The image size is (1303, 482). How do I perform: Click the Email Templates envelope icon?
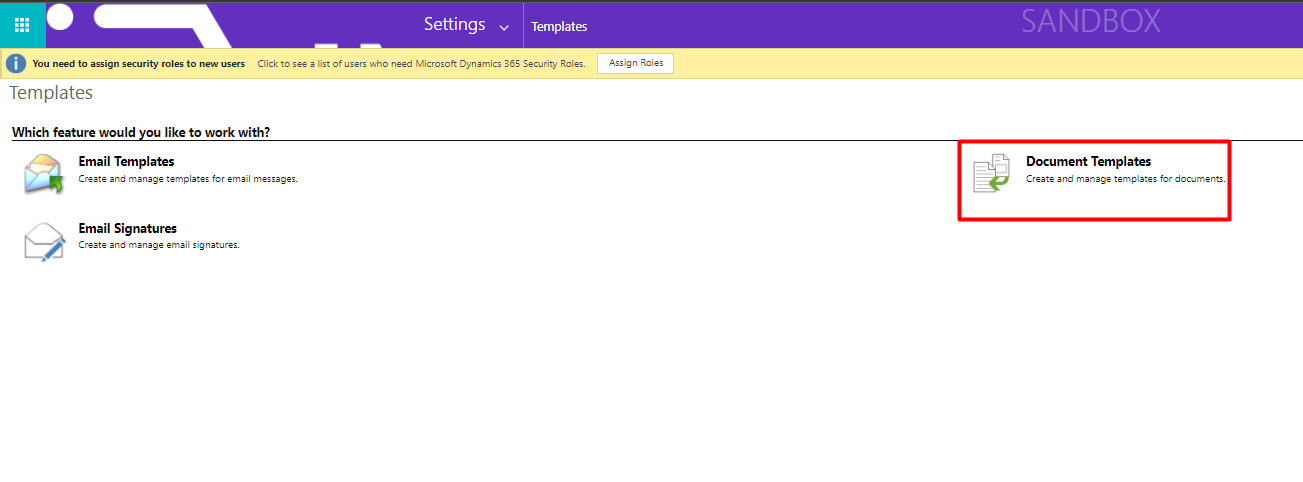[x=44, y=174]
